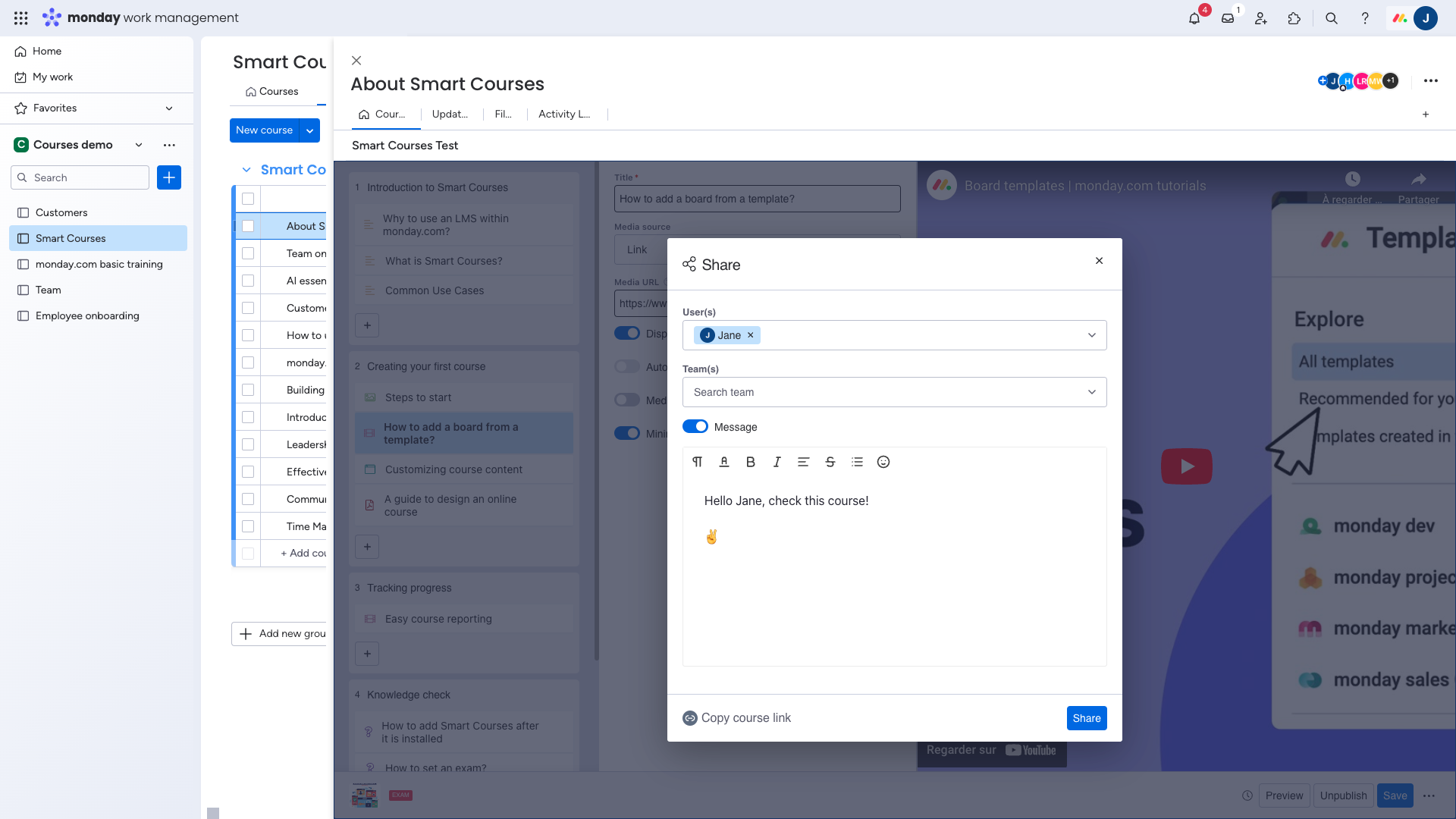
Task: Open the notifications bell
Action: coord(1194,18)
